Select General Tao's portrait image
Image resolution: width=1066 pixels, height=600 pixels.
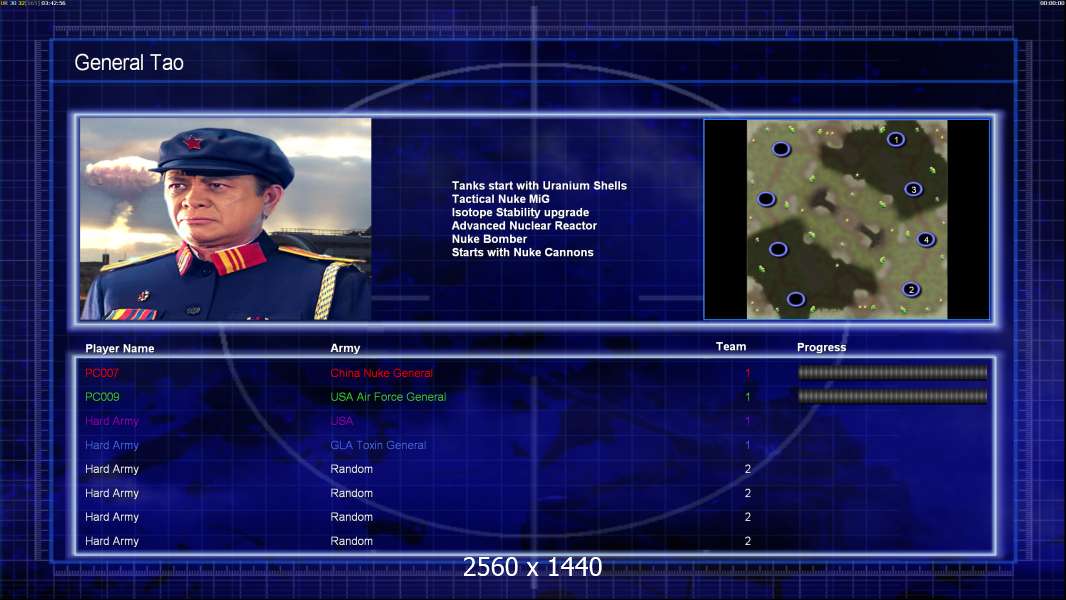pyautogui.click(x=226, y=219)
